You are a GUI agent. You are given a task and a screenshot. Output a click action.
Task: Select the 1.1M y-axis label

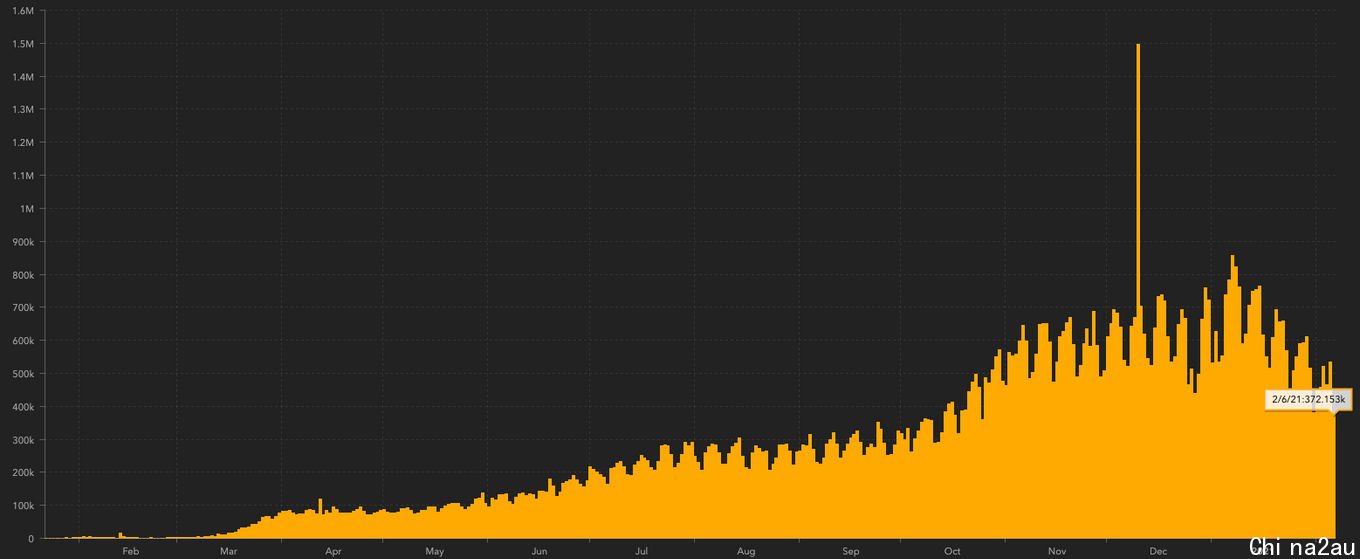23,176
